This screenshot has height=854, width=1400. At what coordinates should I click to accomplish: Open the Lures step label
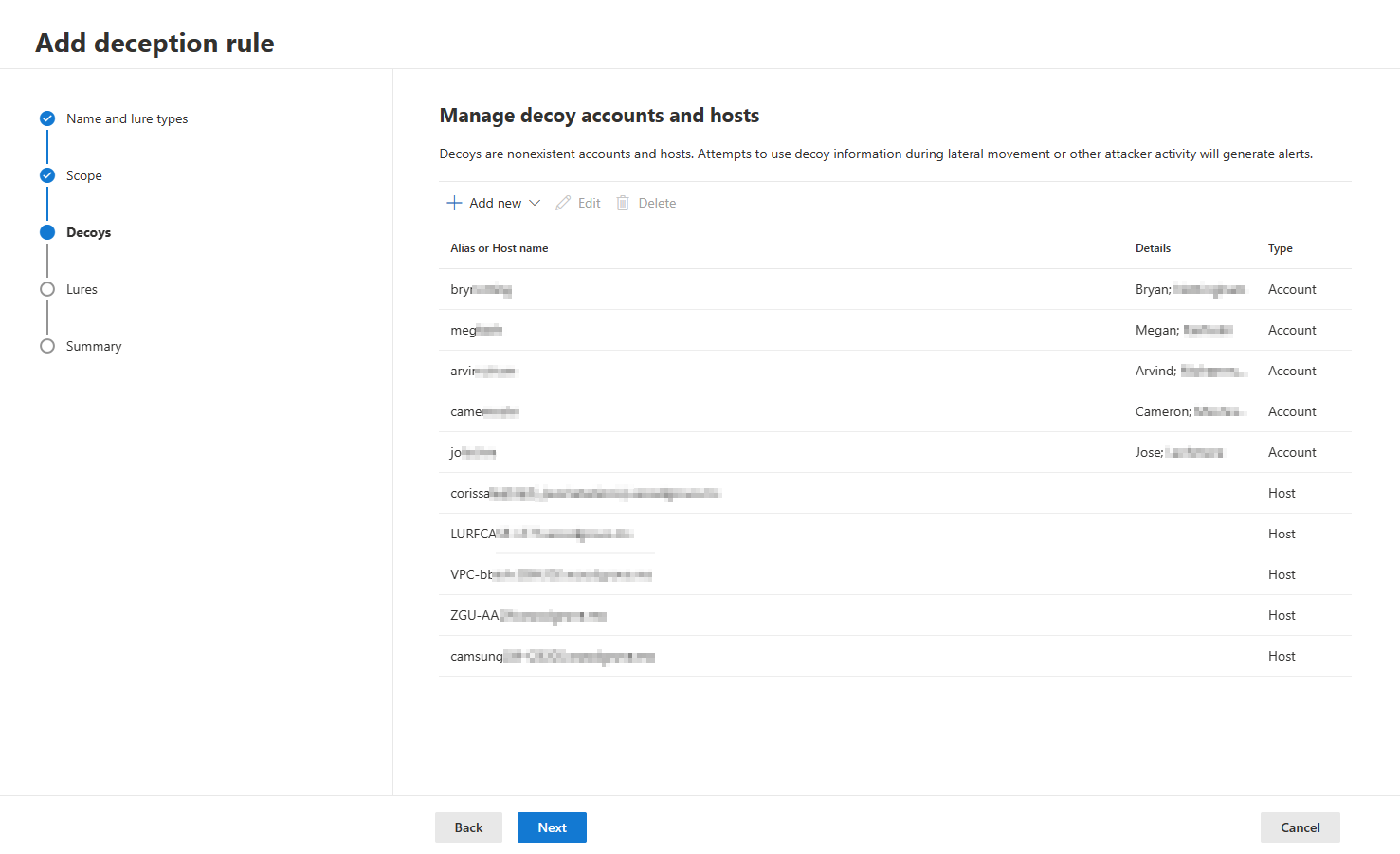[x=82, y=289]
